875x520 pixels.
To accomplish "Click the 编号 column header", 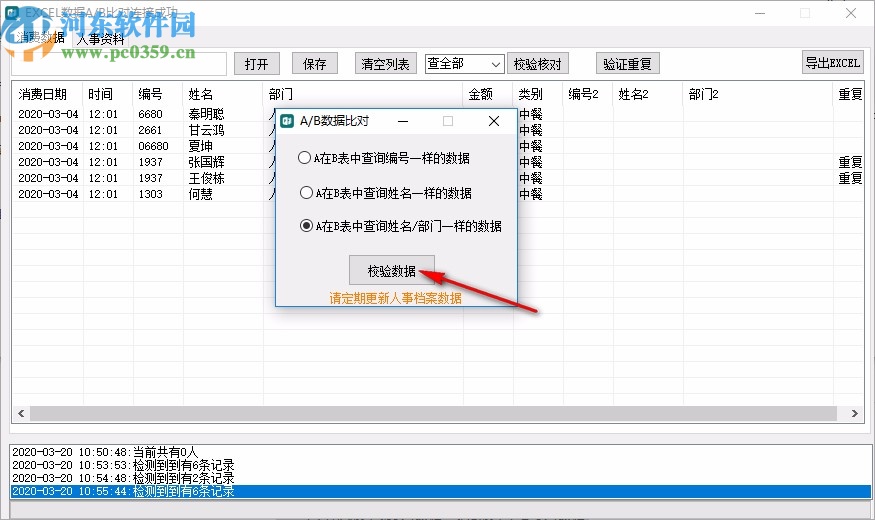I will tap(158, 94).
